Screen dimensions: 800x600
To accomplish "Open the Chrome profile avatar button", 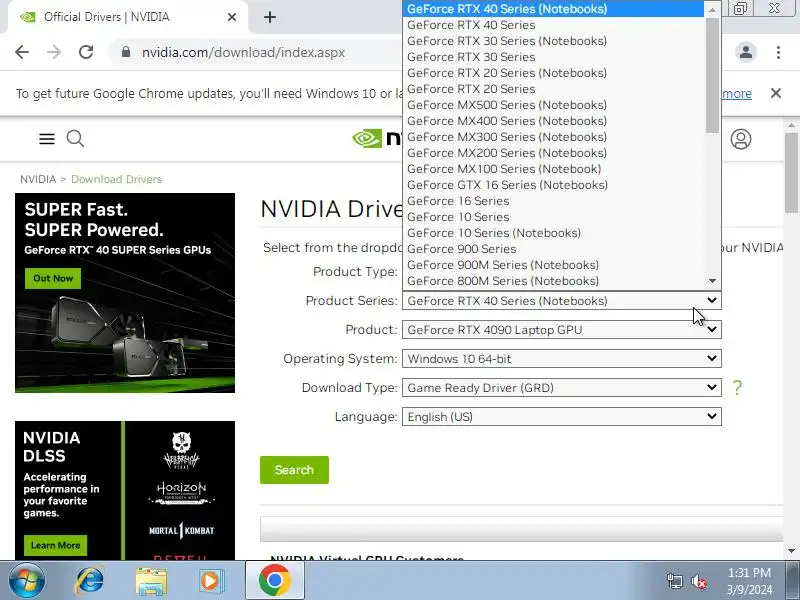I will click(746, 52).
